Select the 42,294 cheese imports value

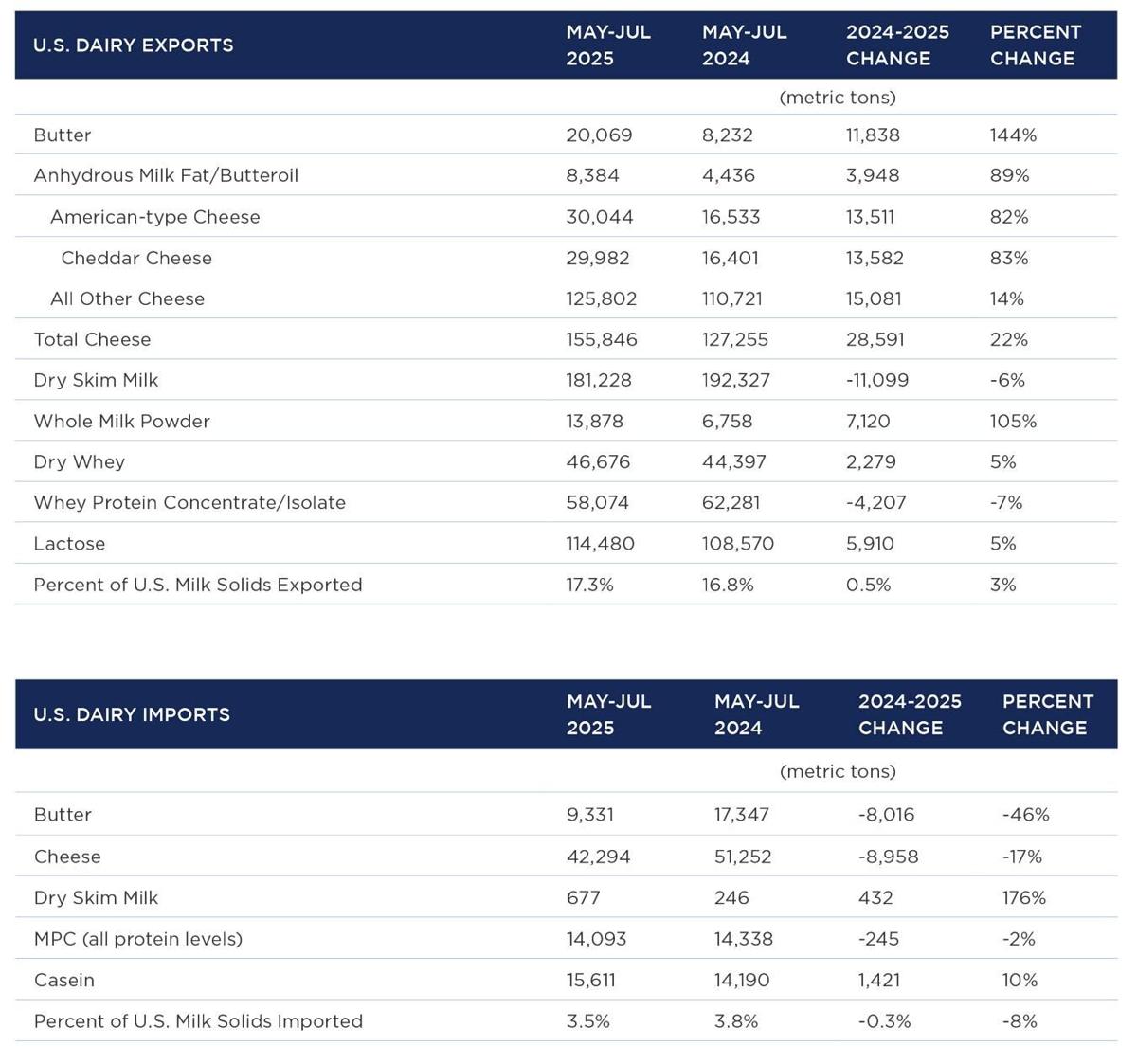click(x=598, y=857)
